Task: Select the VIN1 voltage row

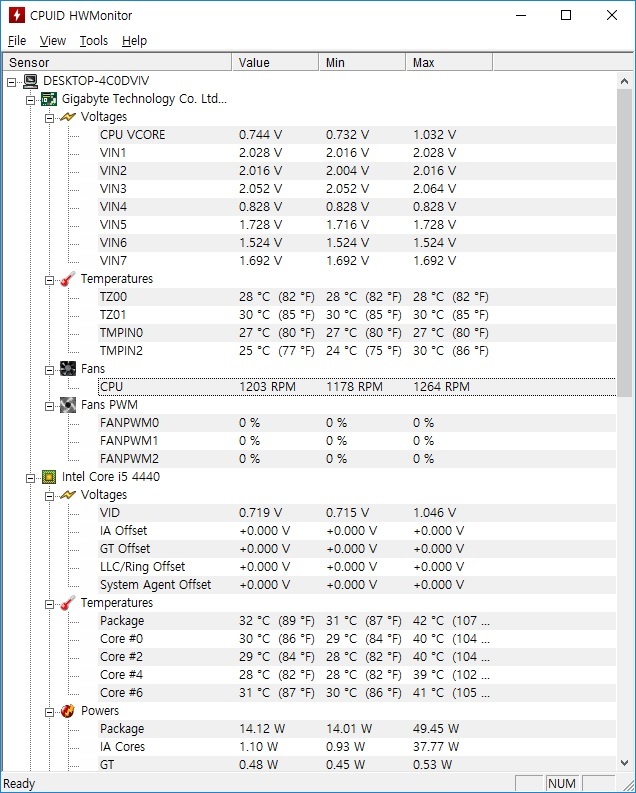Action: (x=357, y=153)
